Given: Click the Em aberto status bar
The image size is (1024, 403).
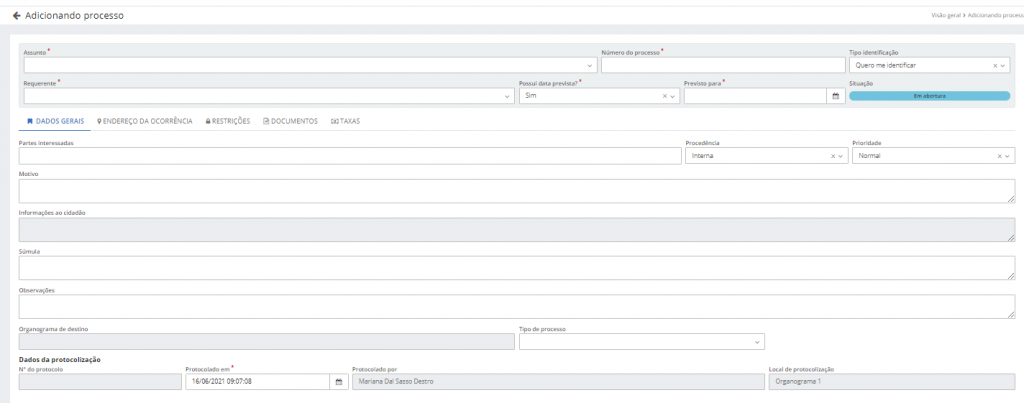Looking at the screenshot, I should click(x=929, y=96).
